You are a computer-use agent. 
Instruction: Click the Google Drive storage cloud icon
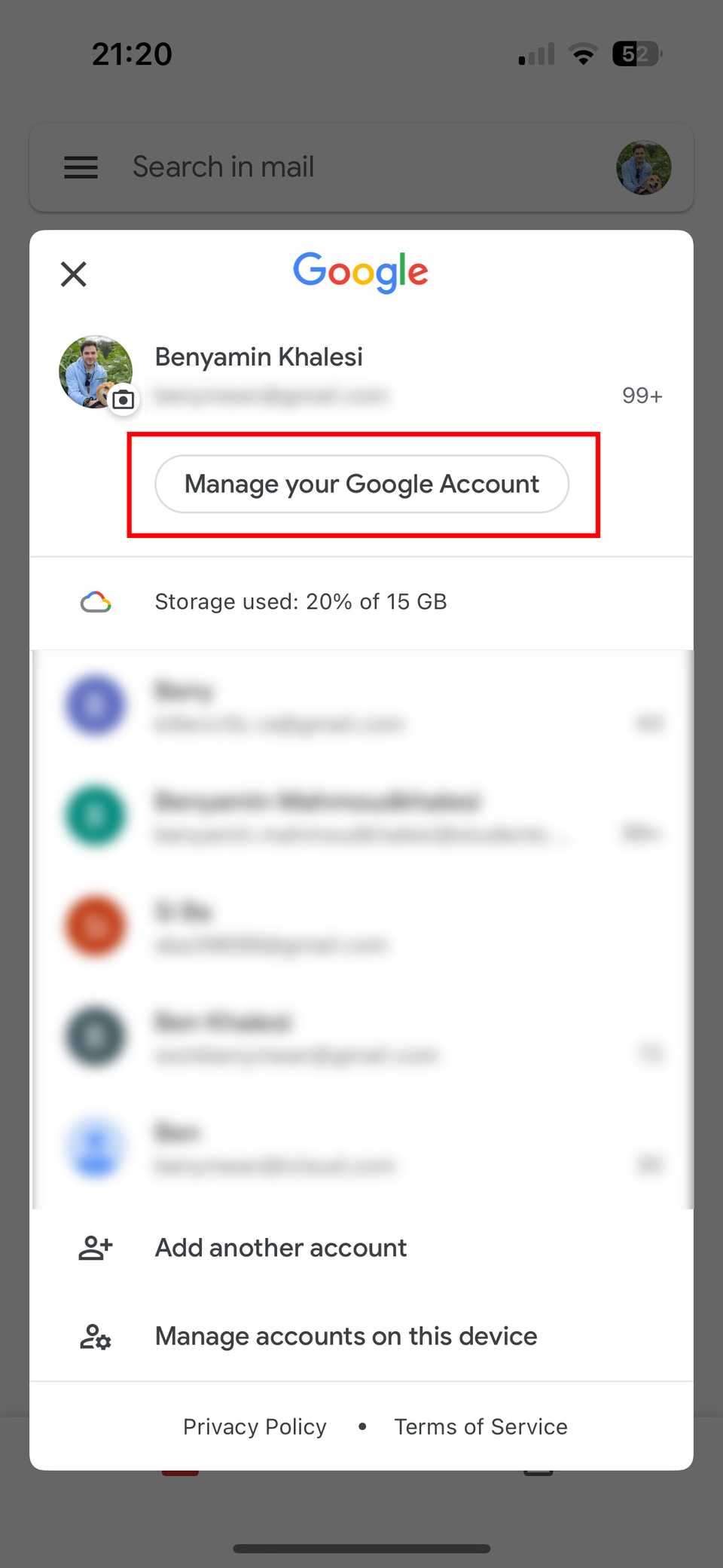tap(96, 601)
